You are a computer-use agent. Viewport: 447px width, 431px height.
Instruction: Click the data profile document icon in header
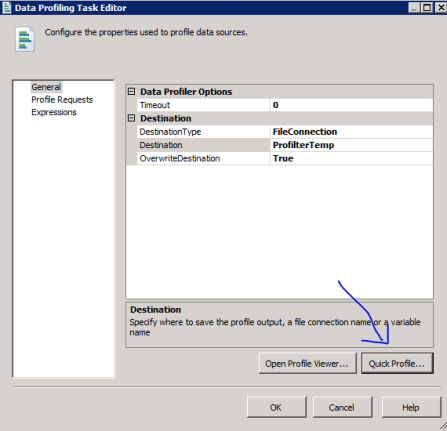(24, 39)
